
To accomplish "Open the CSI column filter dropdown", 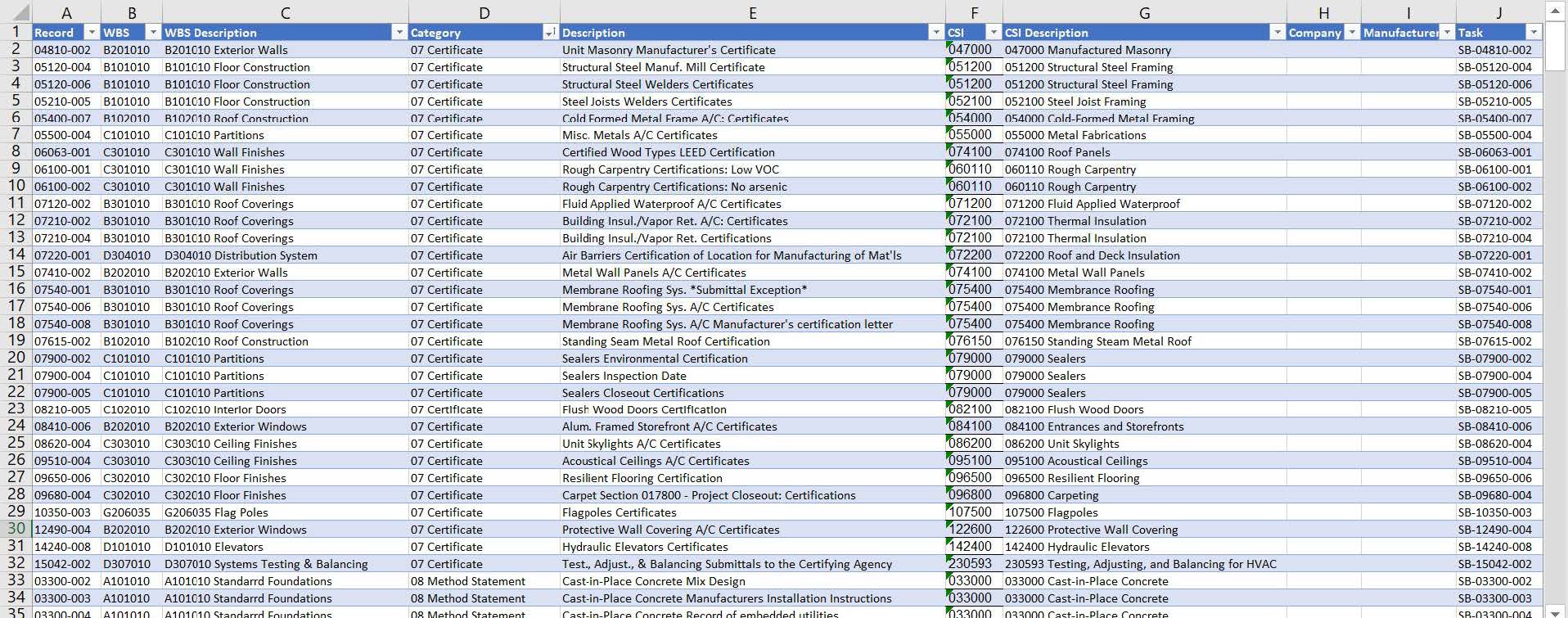I will click(x=994, y=33).
